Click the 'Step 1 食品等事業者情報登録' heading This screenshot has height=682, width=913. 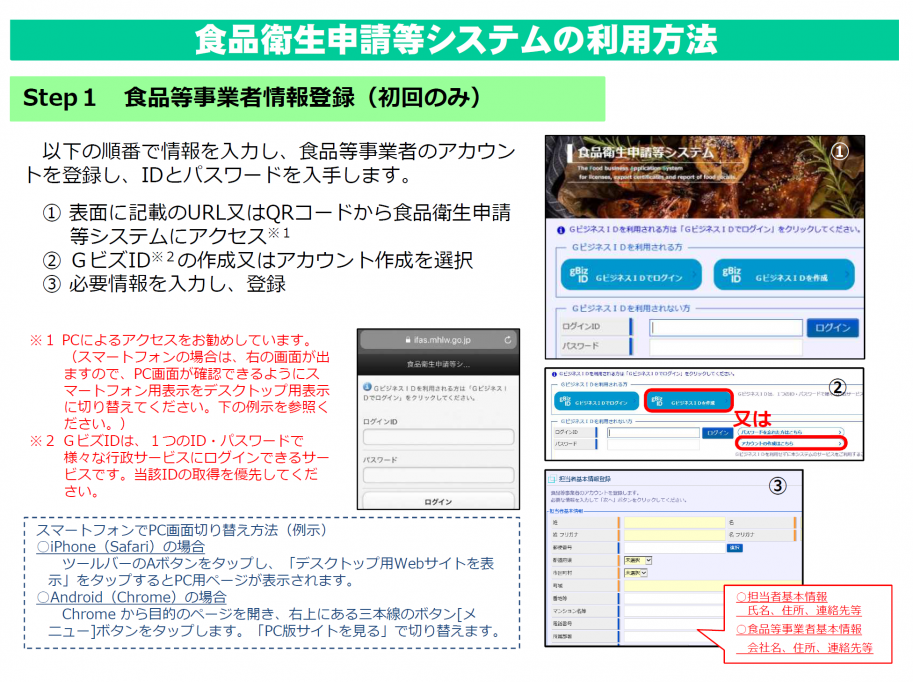tap(252, 98)
